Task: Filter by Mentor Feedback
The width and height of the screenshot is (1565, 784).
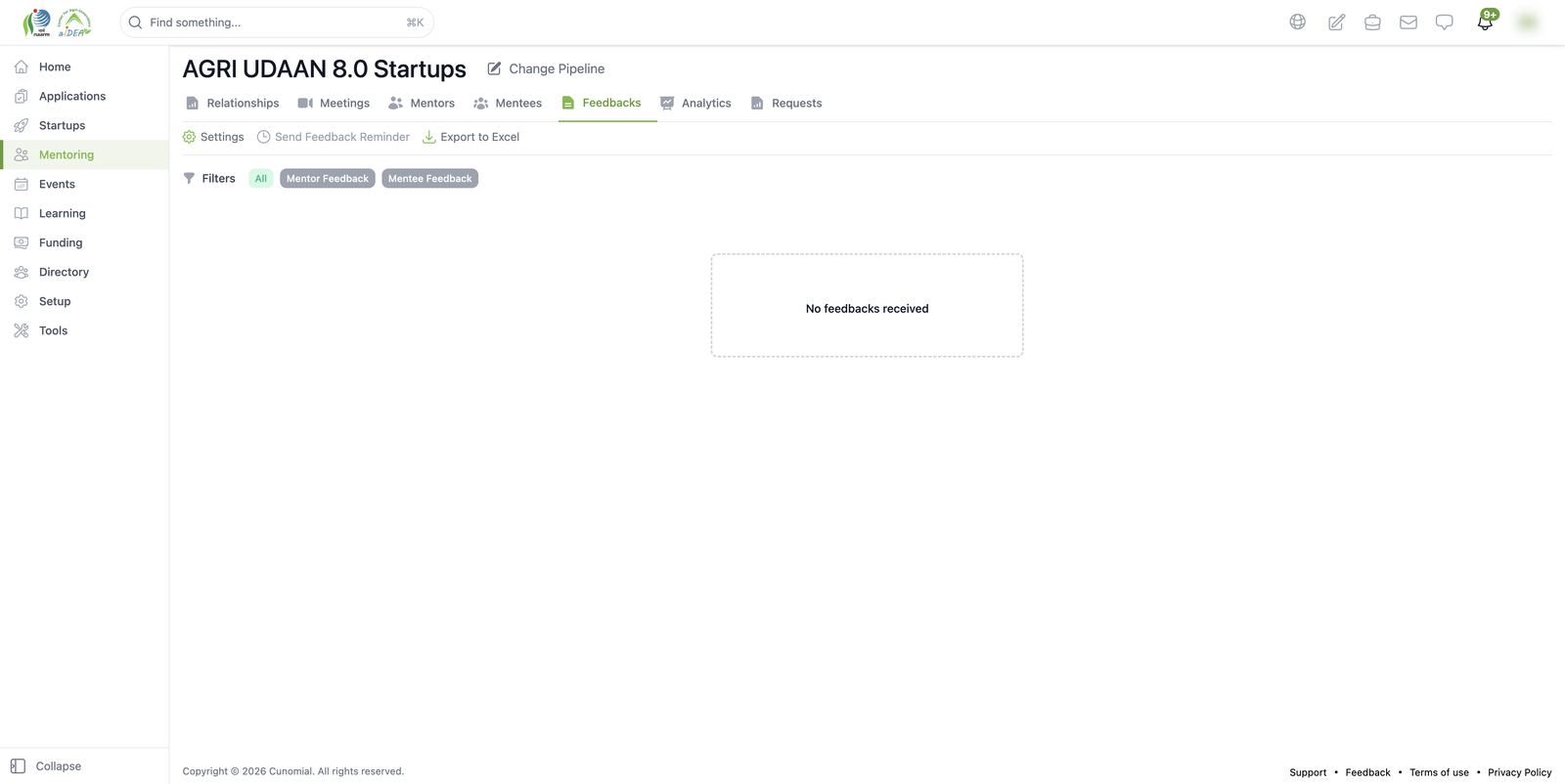Action: point(328,179)
